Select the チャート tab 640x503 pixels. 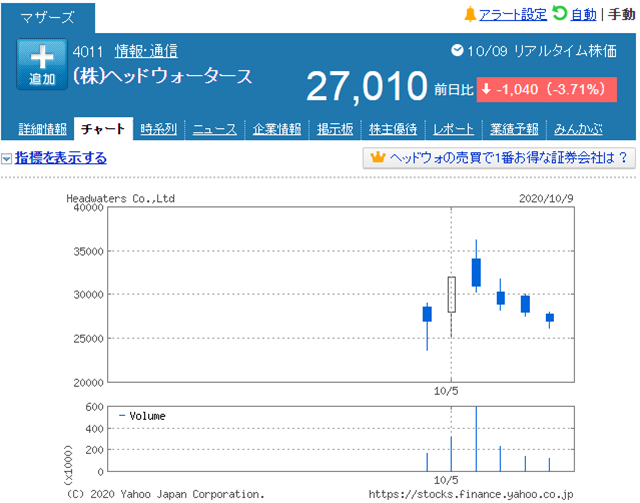103,129
